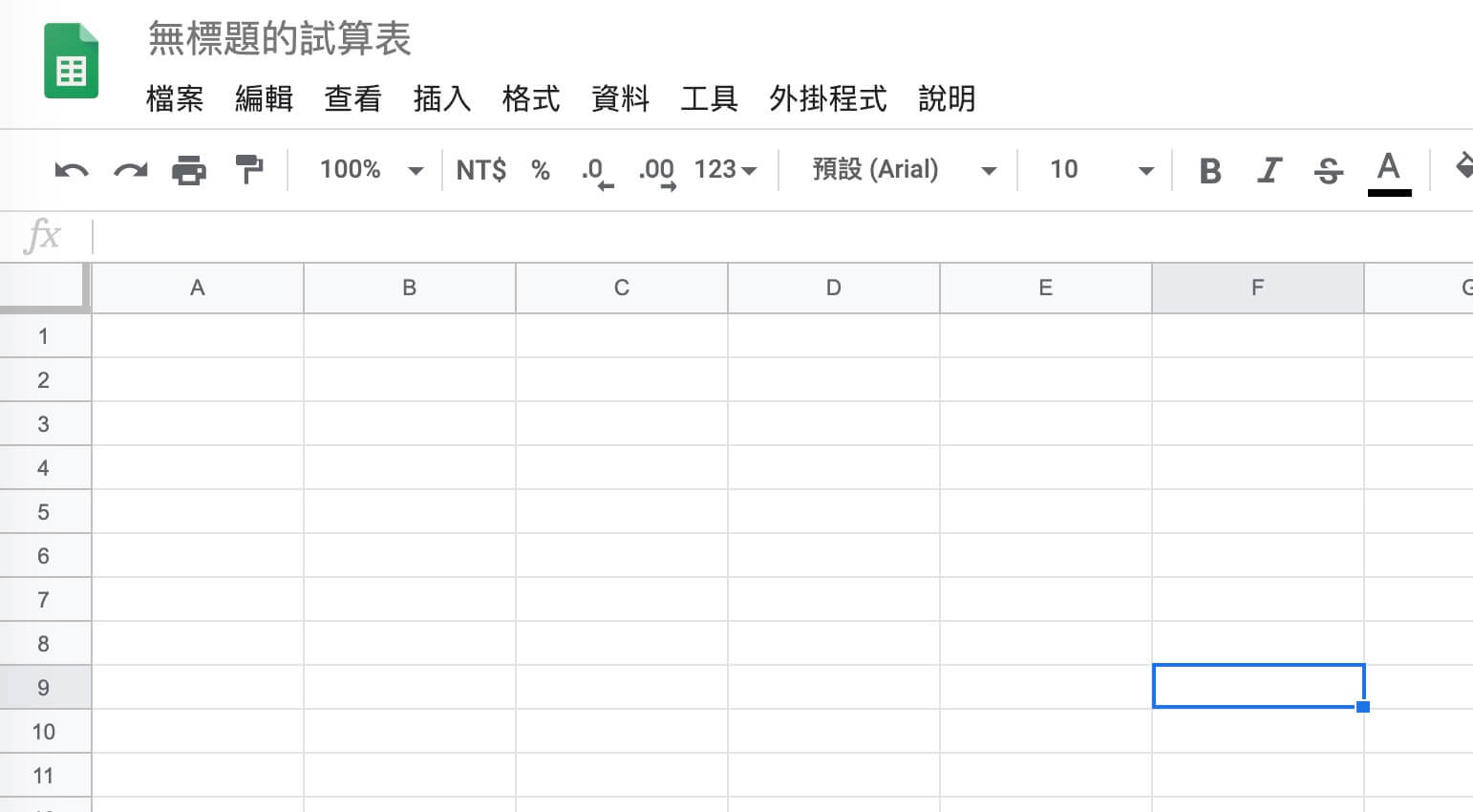Open text color picker underlined A

point(1389,173)
